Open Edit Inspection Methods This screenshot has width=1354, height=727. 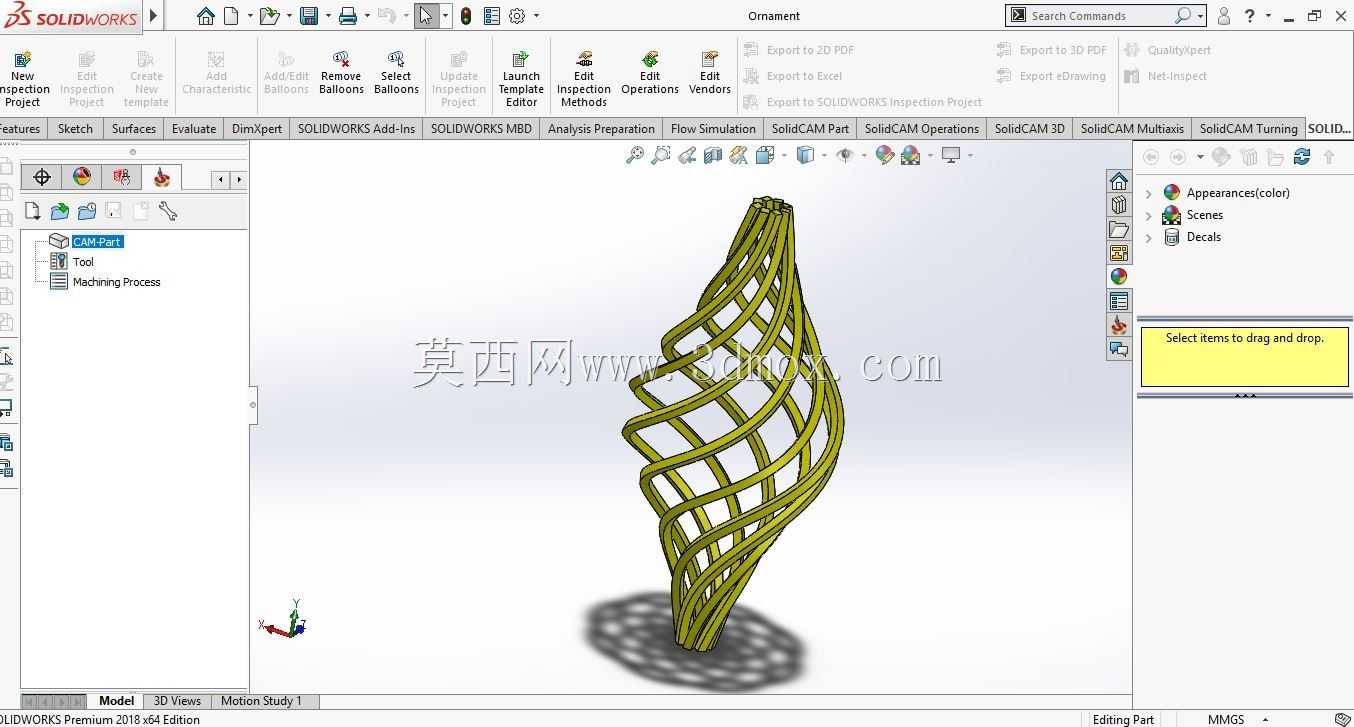click(x=584, y=79)
